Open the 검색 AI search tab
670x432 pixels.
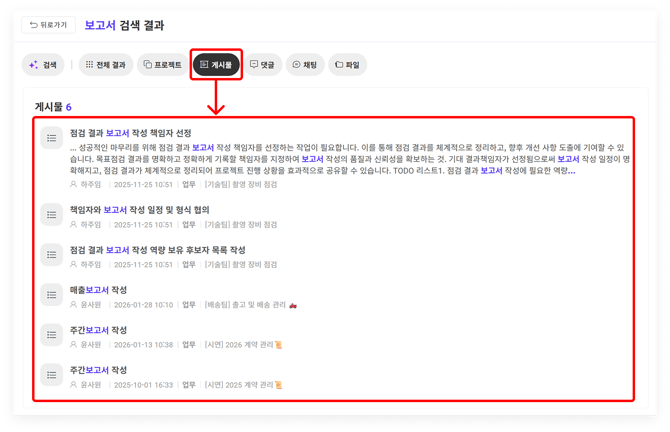click(x=43, y=65)
